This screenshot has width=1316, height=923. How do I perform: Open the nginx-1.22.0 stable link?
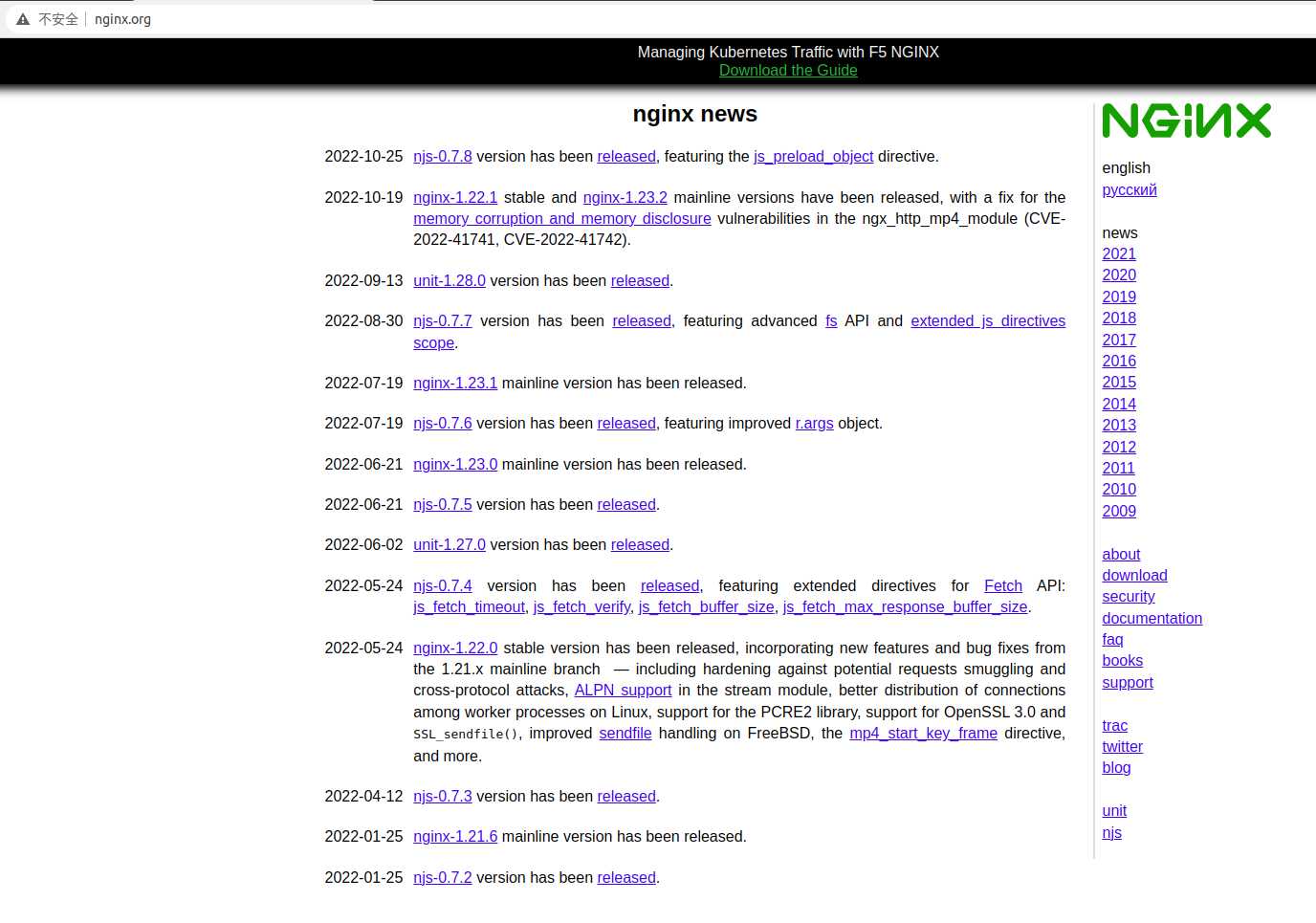455,648
